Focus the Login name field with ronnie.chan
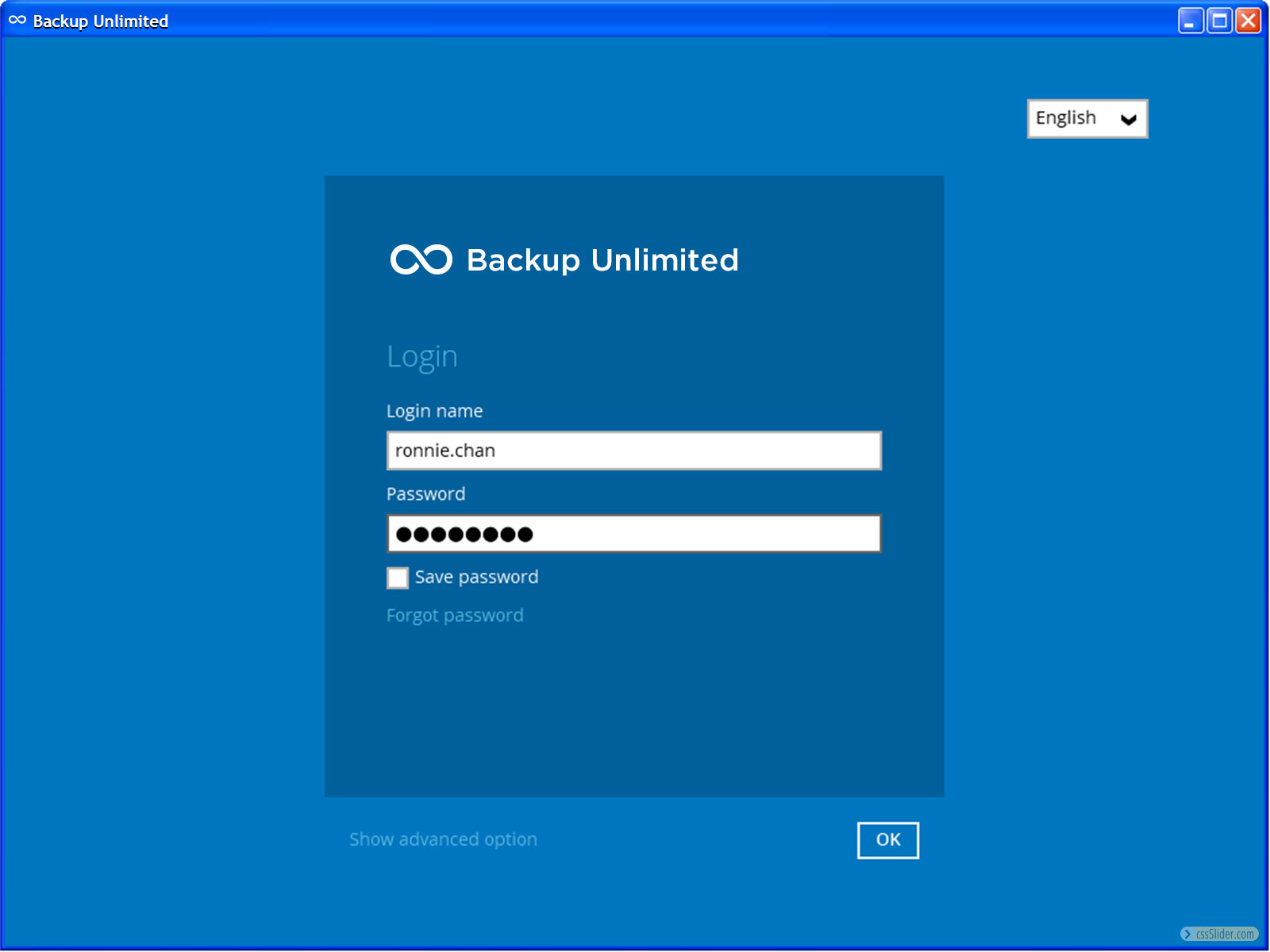The image size is (1270, 952). [633, 451]
